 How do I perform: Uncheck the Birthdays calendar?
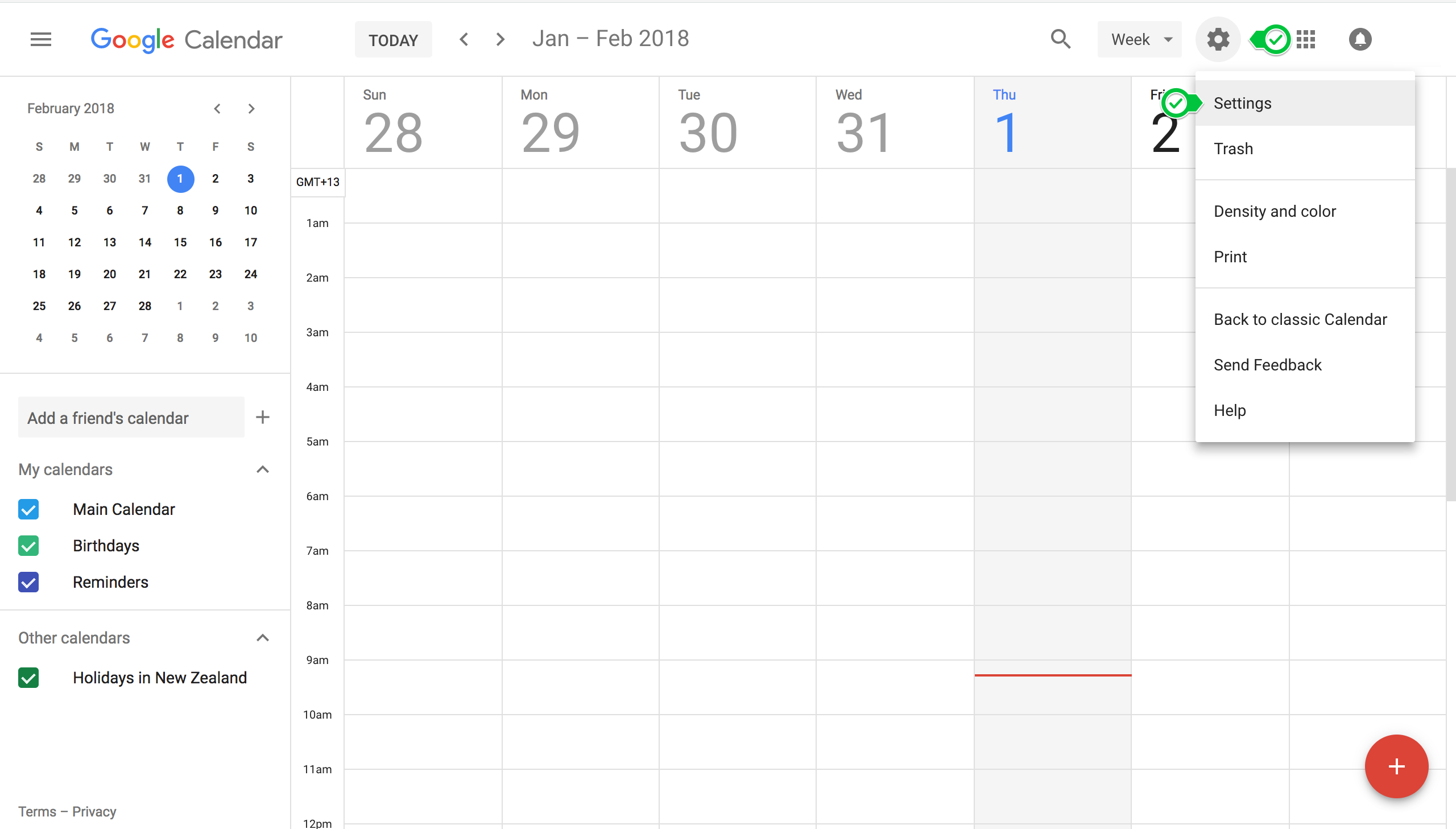pos(28,546)
